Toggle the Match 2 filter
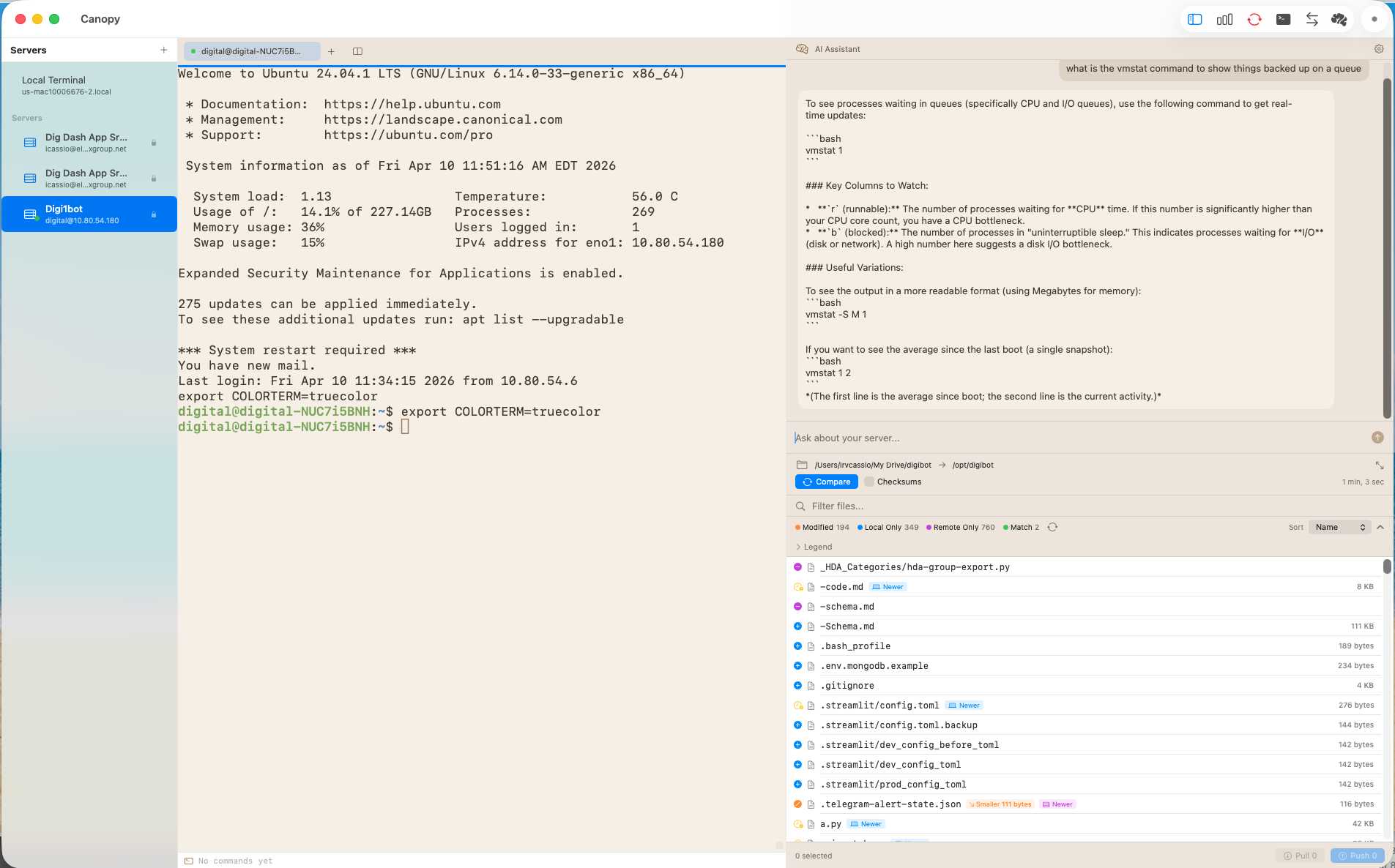Image resolution: width=1395 pixels, height=868 pixels. pyautogui.click(x=1021, y=527)
